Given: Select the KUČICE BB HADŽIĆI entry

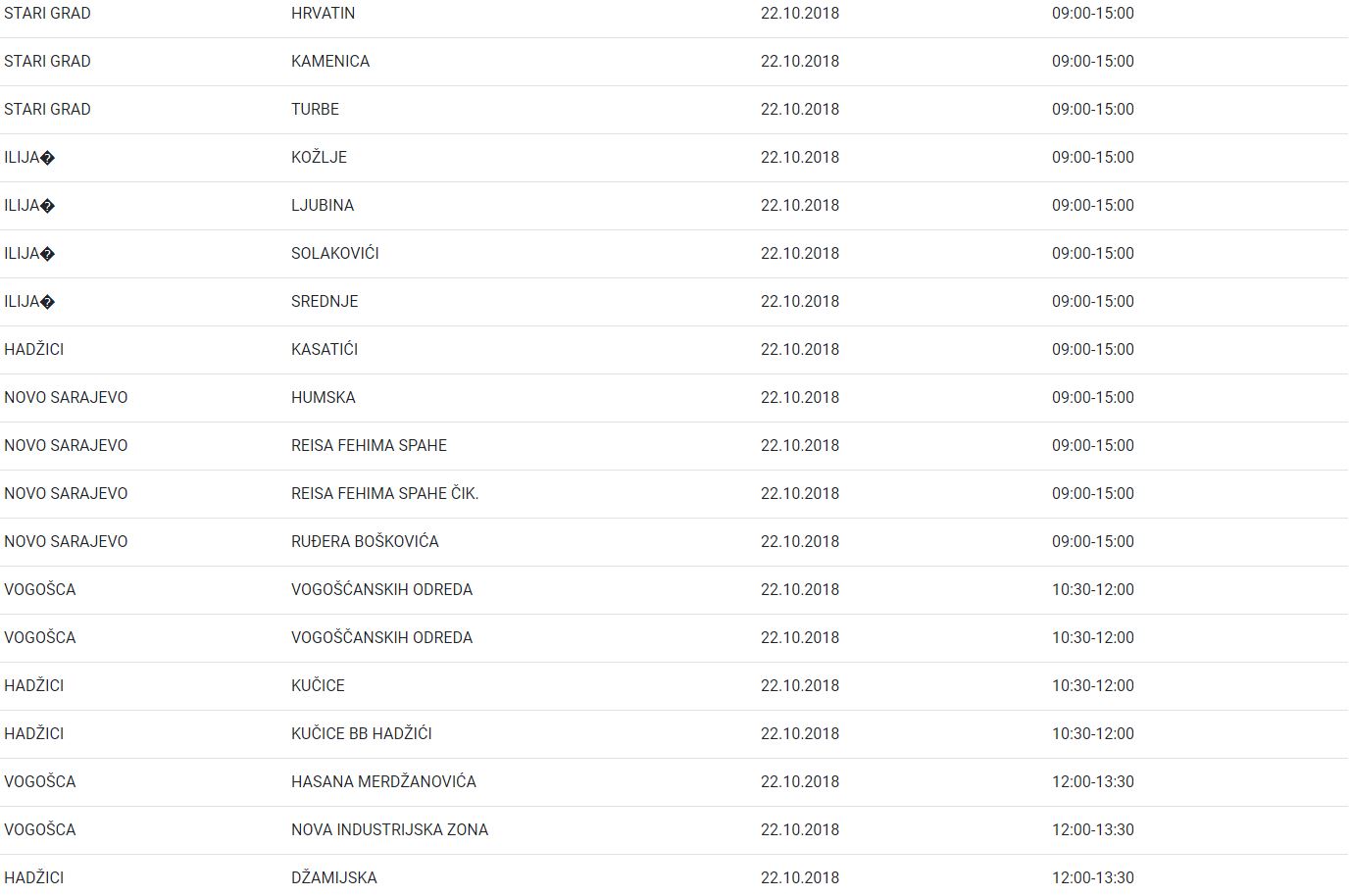Looking at the screenshot, I should coord(361,734).
